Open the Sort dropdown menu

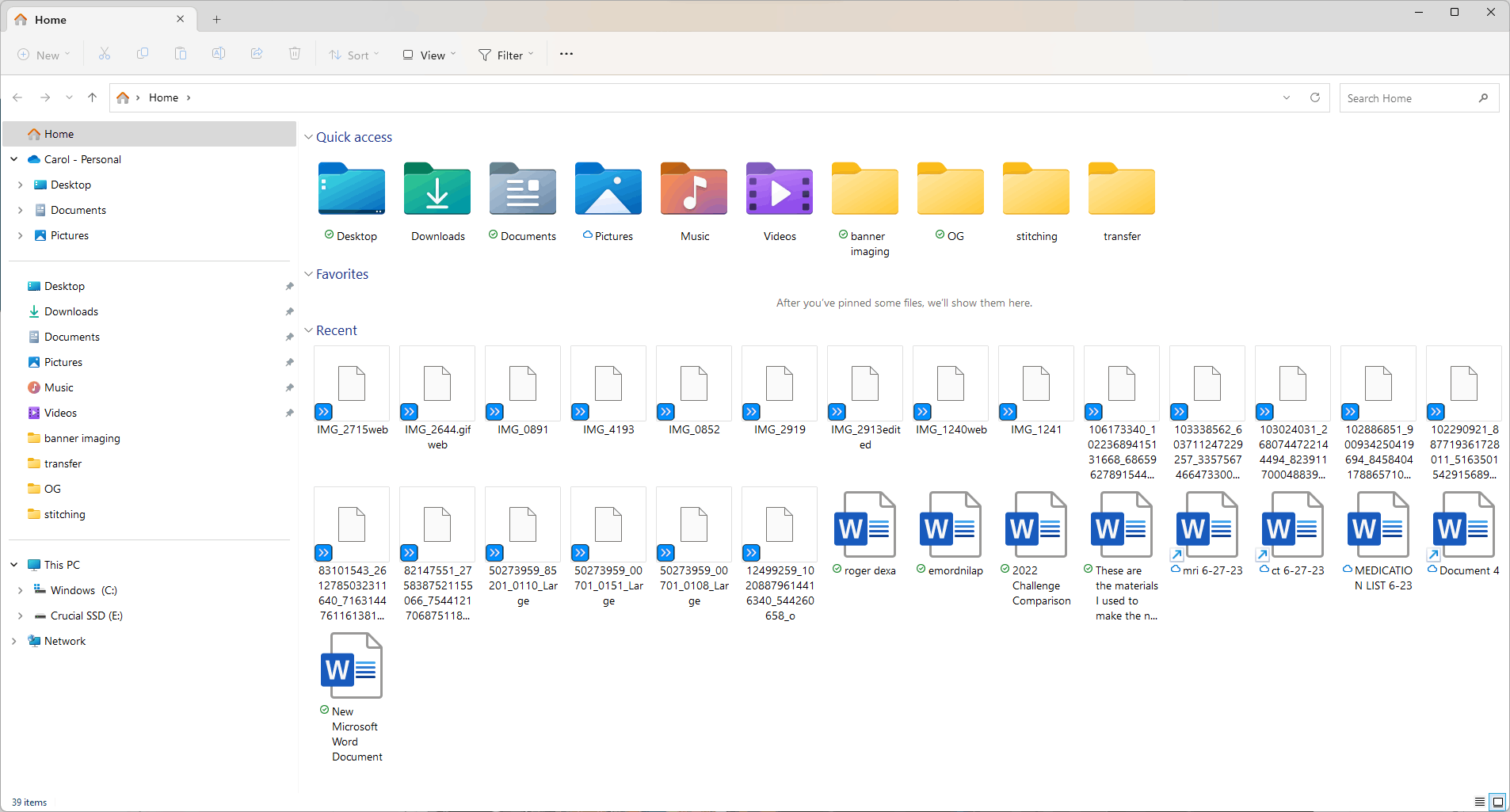pos(354,55)
